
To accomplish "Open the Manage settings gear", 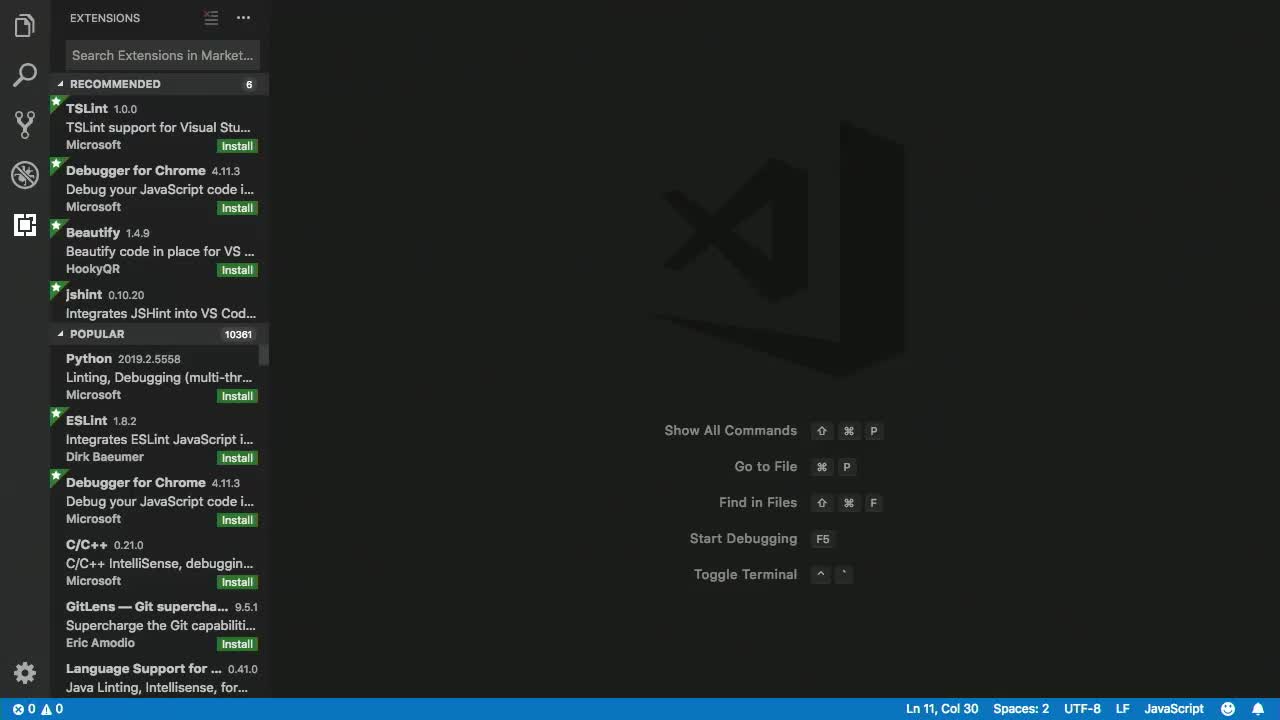I will click(24, 673).
